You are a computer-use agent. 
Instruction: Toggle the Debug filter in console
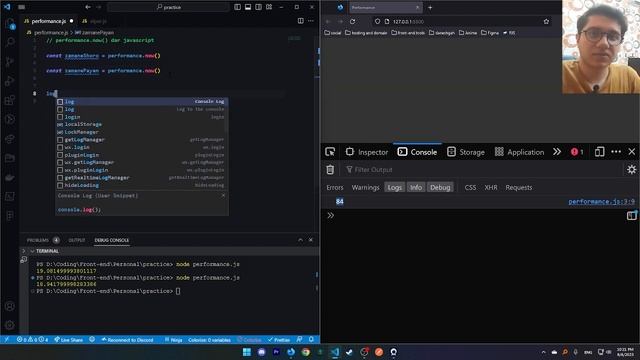pyautogui.click(x=440, y=187)
